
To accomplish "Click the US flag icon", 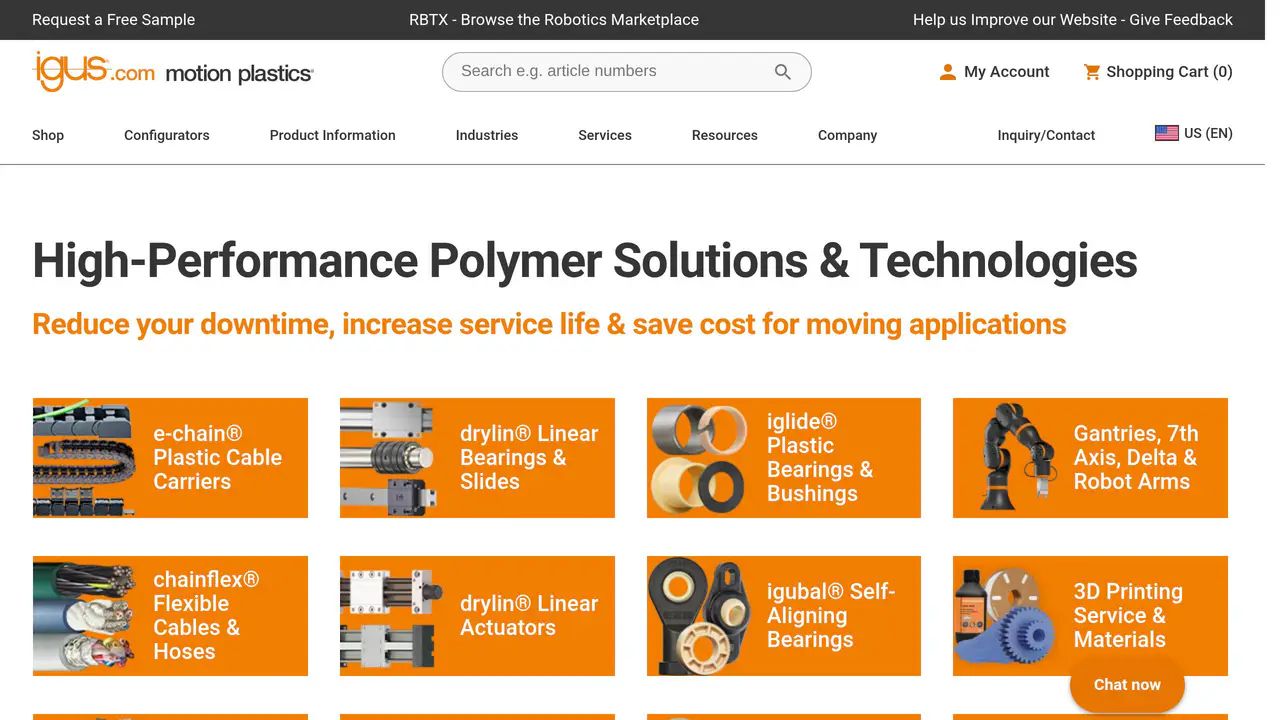I will (1167, 133).
